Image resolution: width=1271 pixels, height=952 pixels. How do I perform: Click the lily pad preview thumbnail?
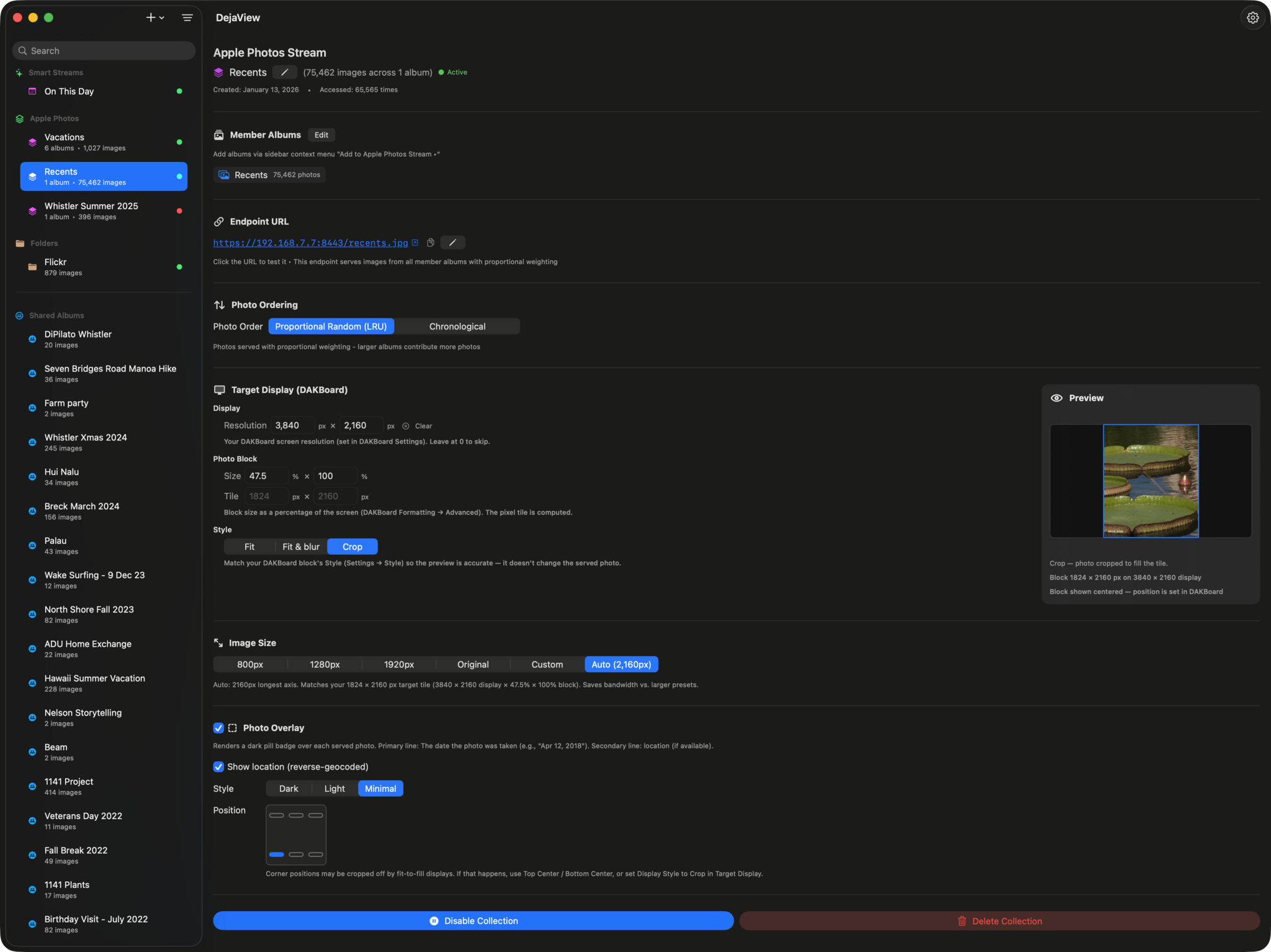1151,481
